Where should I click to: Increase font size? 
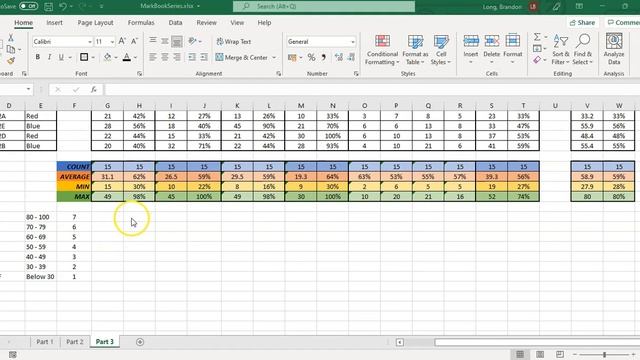122,41
